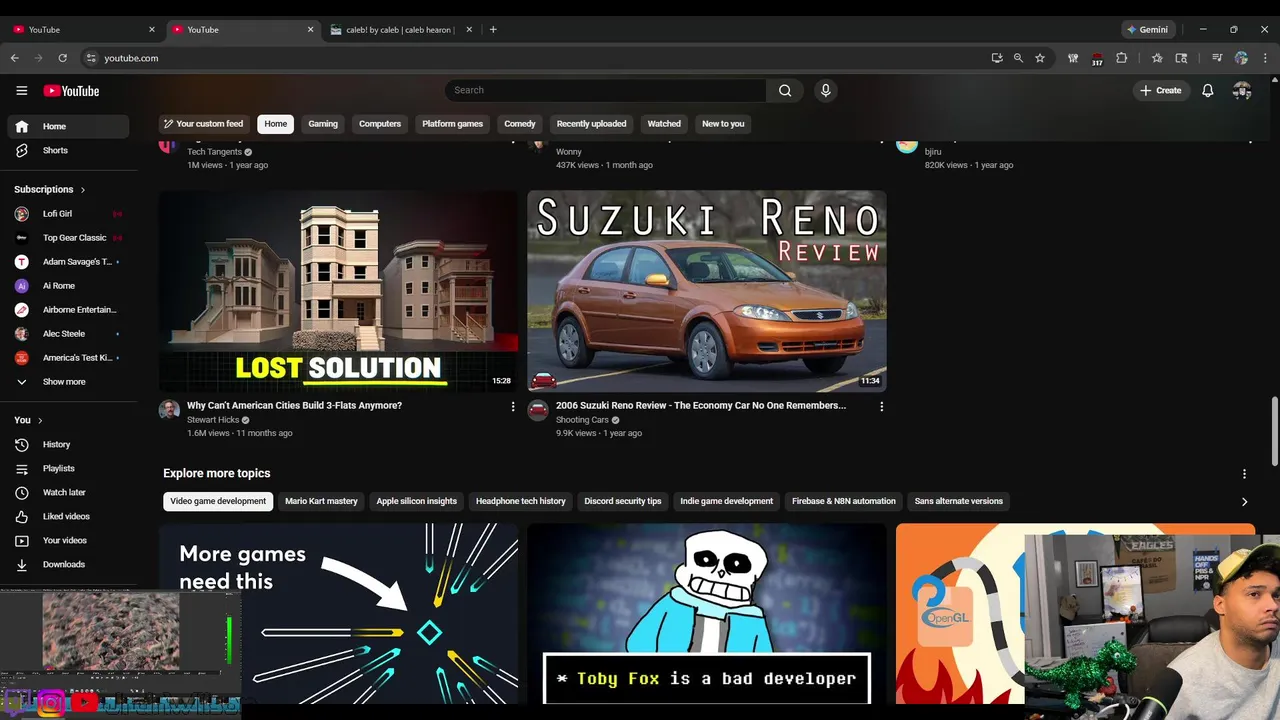
Task: Select the Platform games filter chip
Action: click(452, 124)
